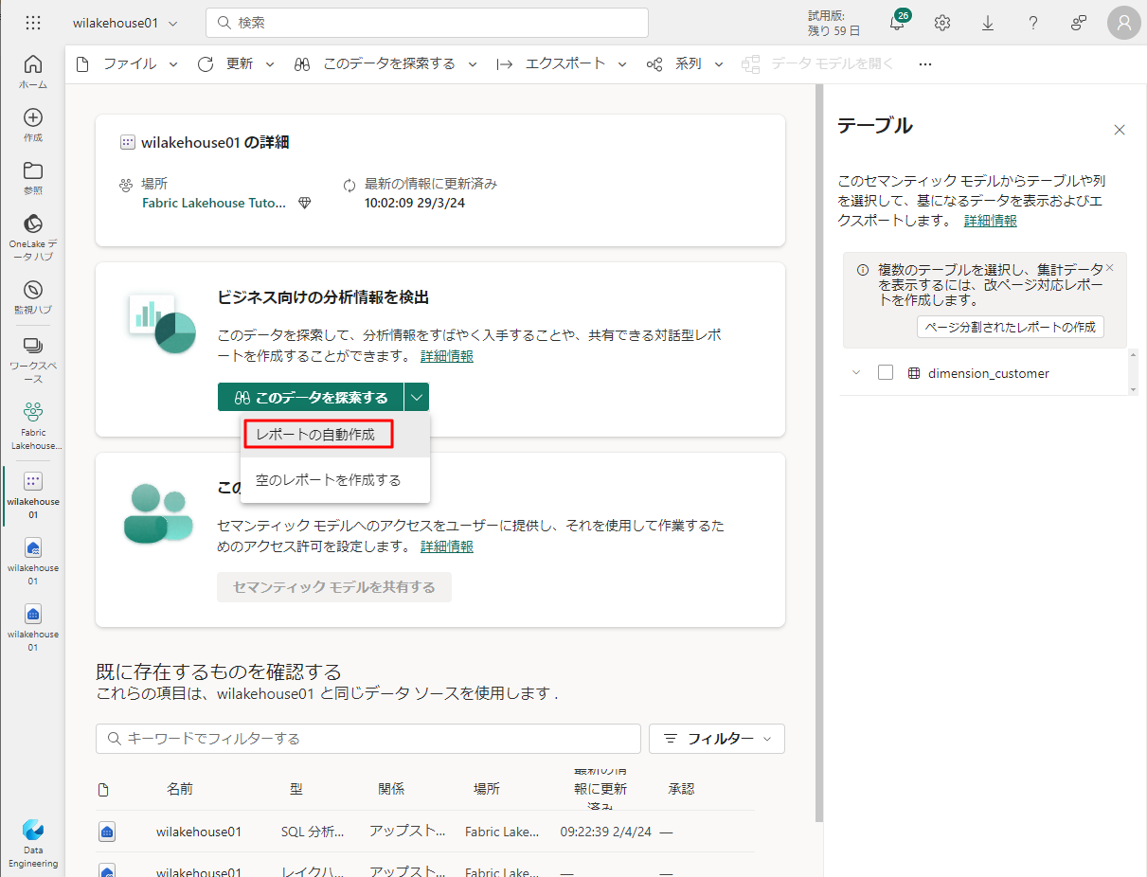
Task: Click the 09:22:39 2/4/24 timestamp cell
Action: [x=606, y=832]
